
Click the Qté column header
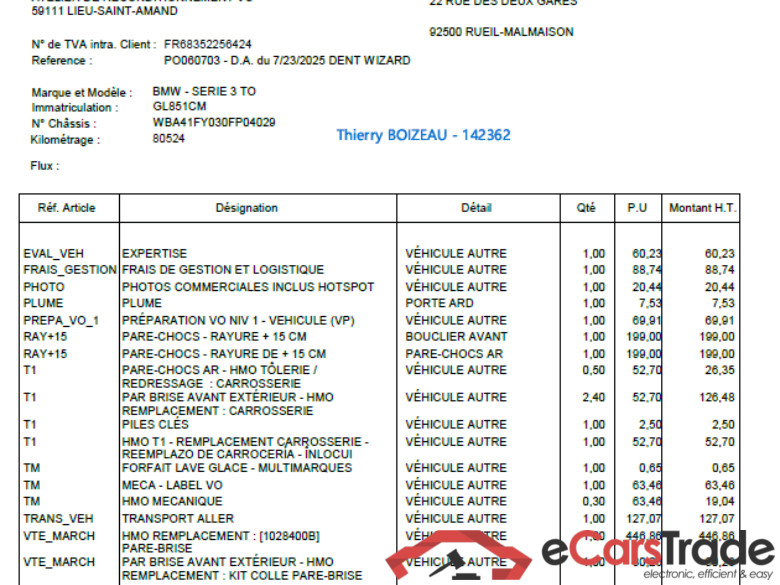click(x=586, y=208)
